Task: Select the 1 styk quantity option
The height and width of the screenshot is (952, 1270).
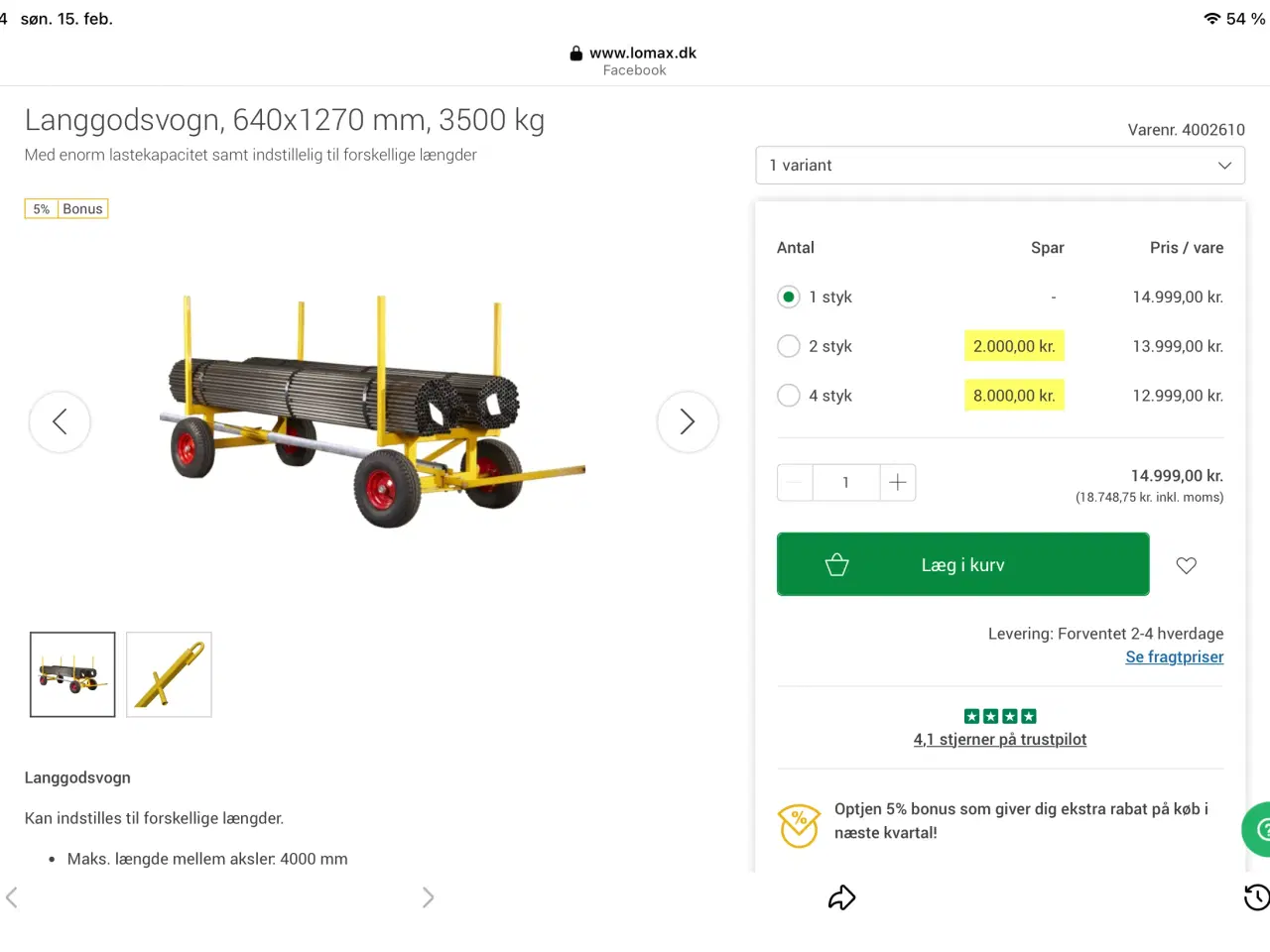Action: (788, 297)
